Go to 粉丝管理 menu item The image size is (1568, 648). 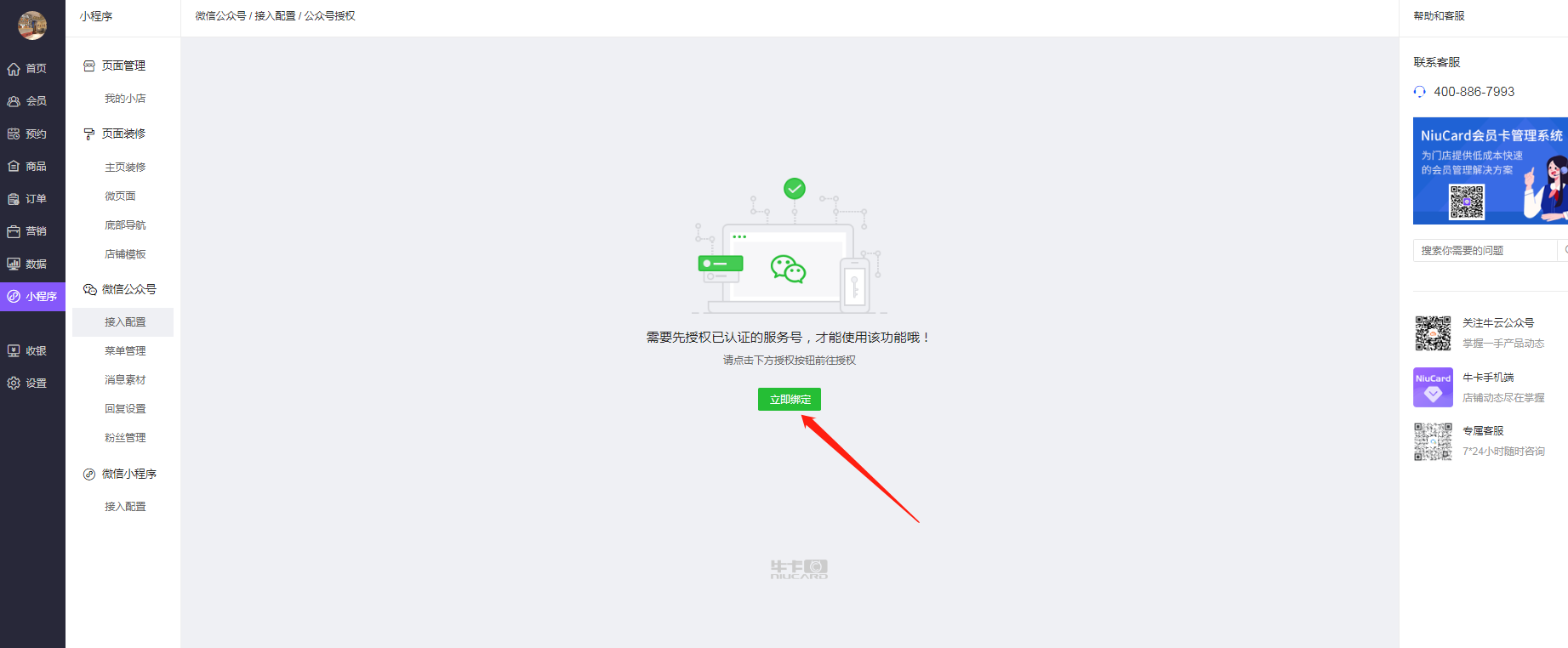(125, 437)
